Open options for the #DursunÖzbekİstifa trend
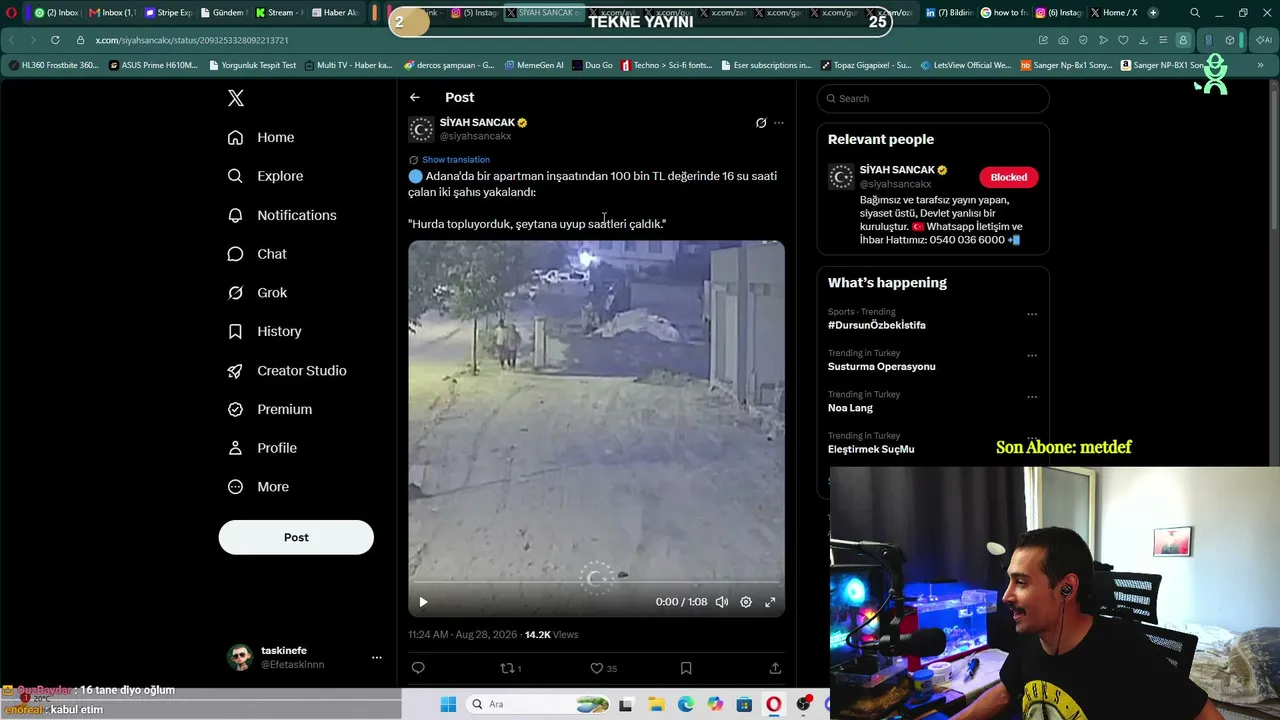This screenshot has height=720, width=1280. [1032, 314]
